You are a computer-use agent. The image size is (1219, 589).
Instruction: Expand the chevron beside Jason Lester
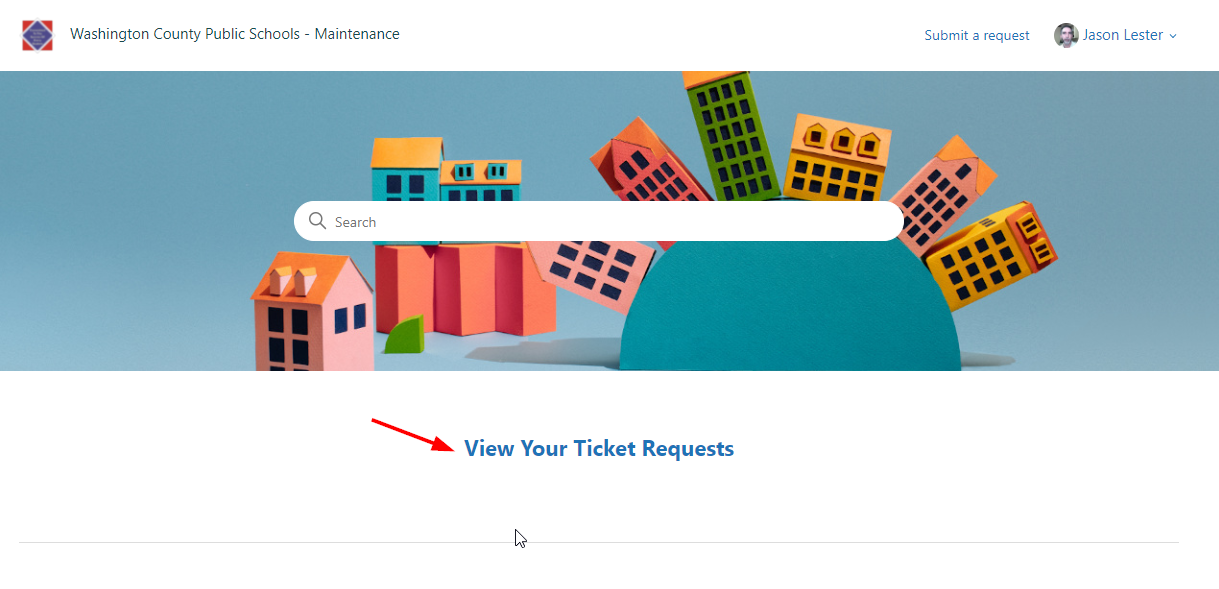[1173, 36]
